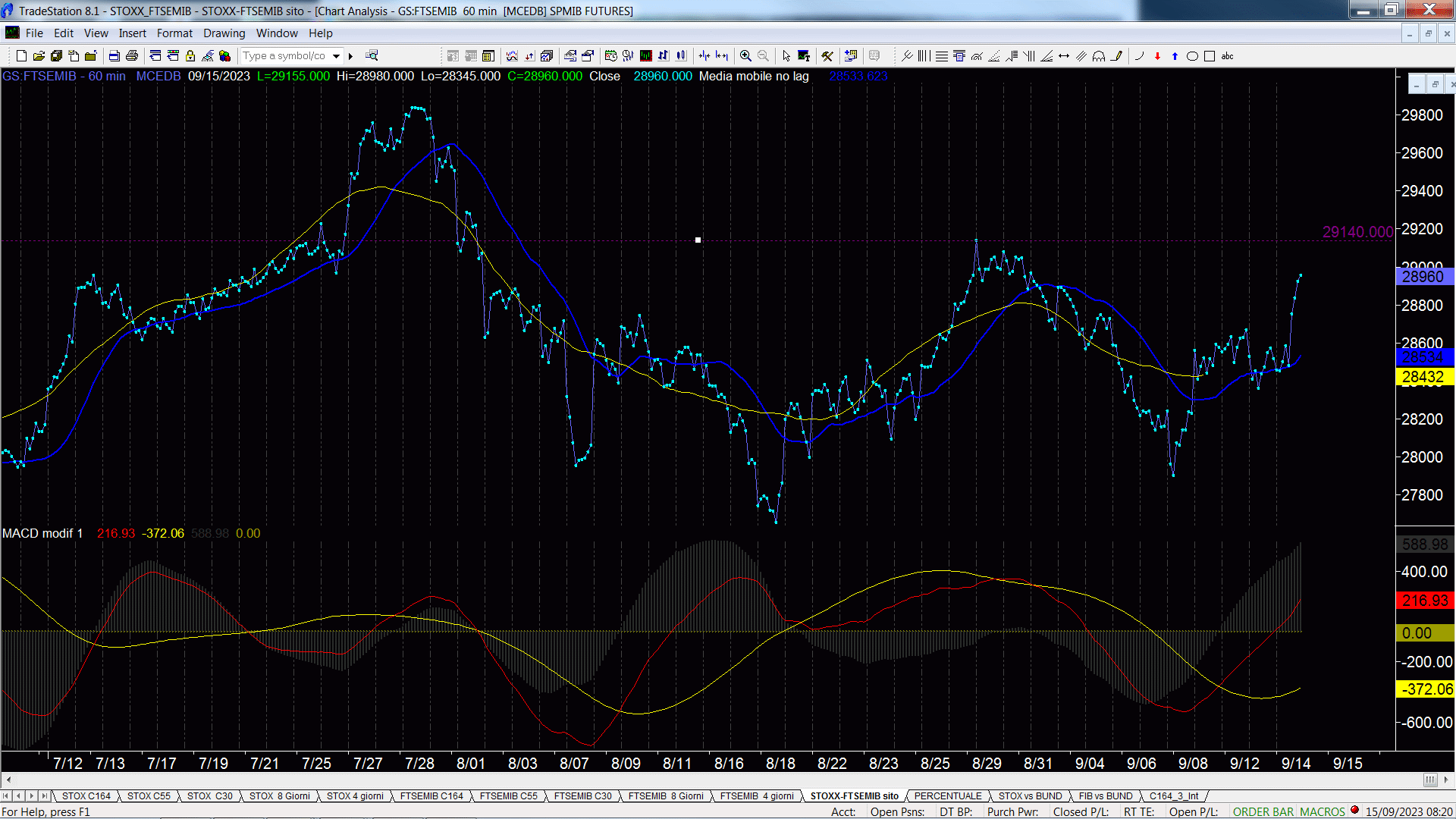Switch to FTSEMIB C164 tab
Viewport: 1456px width, 819px height.
431,796
